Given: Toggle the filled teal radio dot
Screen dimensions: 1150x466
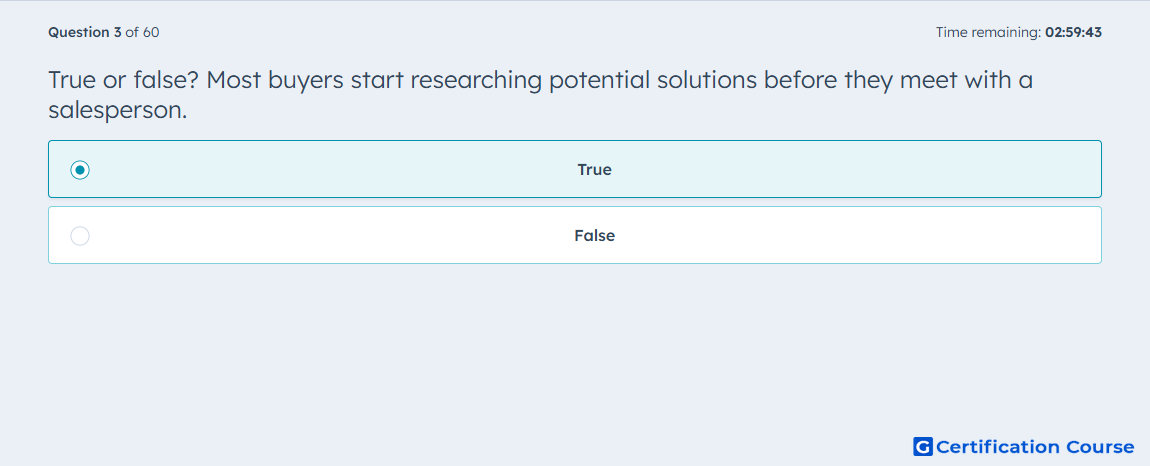Looking at the screenshot, I should click(80, 170).
